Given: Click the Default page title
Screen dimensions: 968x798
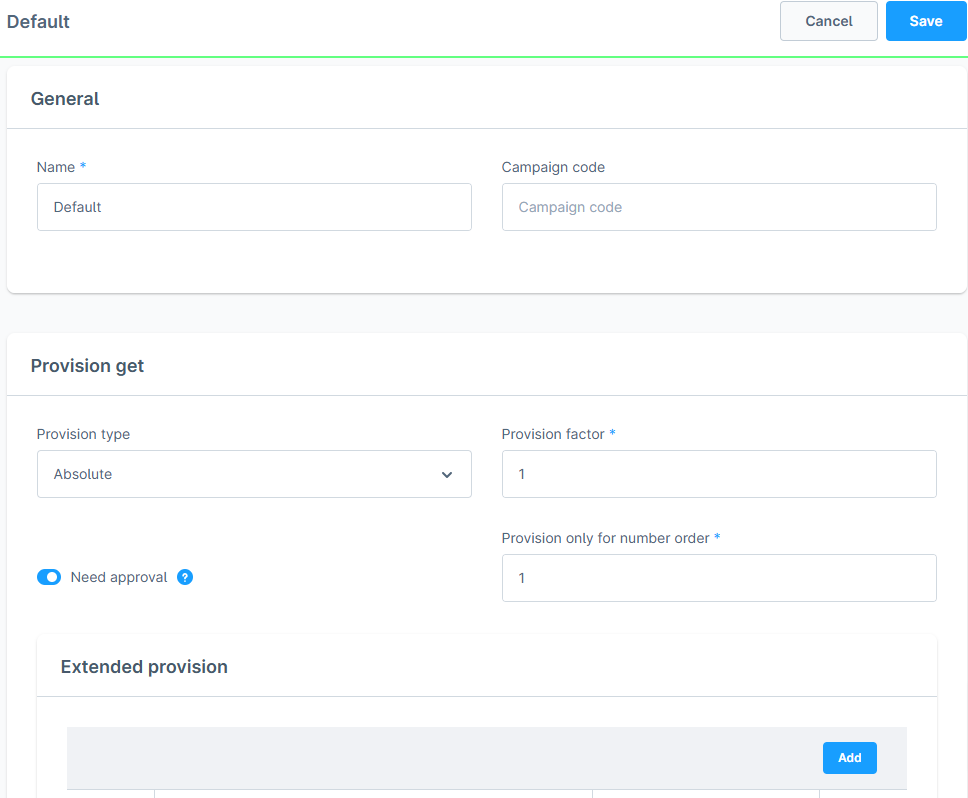Looking at the screenshot, I should click(38, 21).
